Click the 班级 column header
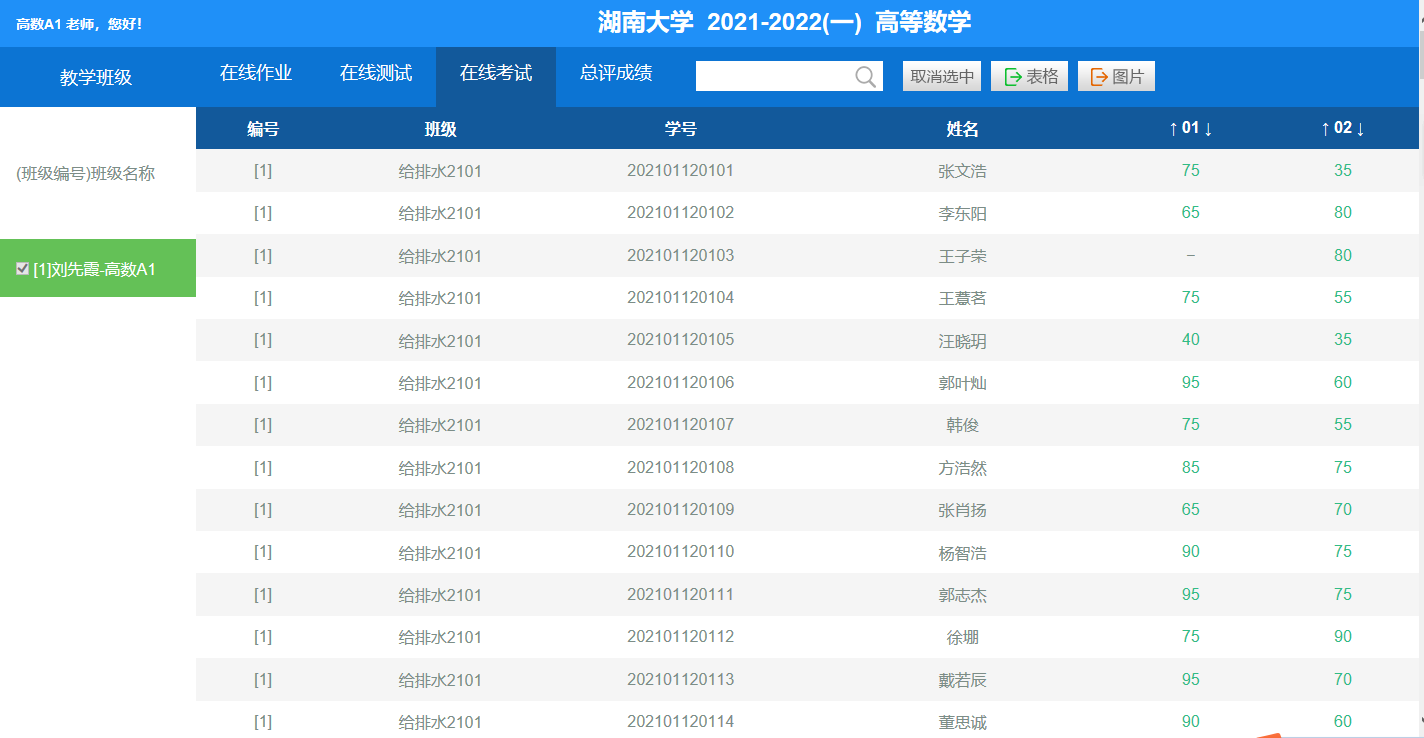The image size is (1424, 738). click(440, 128)
